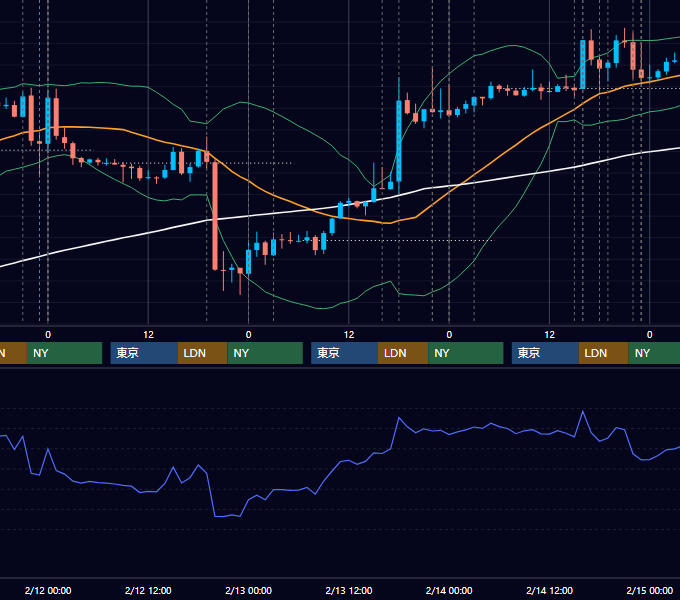Screen dimensions: 680x600
Task: Click the LDN session block on 2/12
Action: (203, 353)
